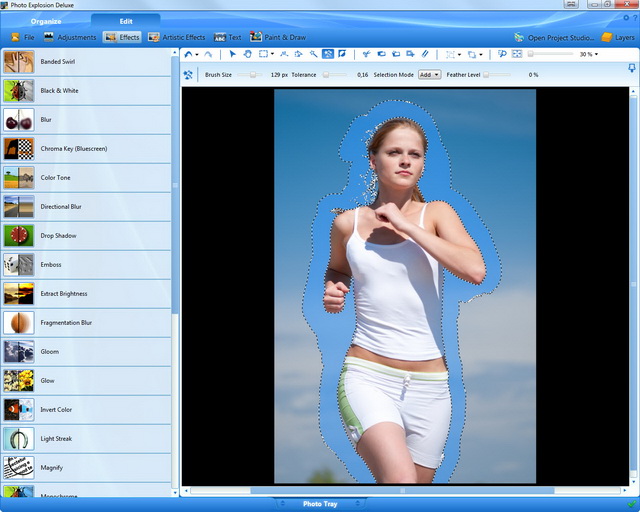Select the arrow pointer tool
Image resolution: width=640 pixels, height=512 pixels.
[x=232, y=54]
